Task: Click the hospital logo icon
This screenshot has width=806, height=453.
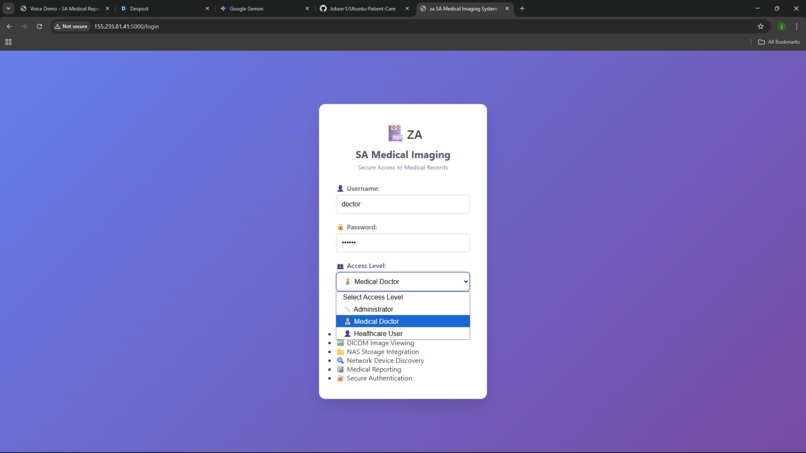Action: coord(395,133)
